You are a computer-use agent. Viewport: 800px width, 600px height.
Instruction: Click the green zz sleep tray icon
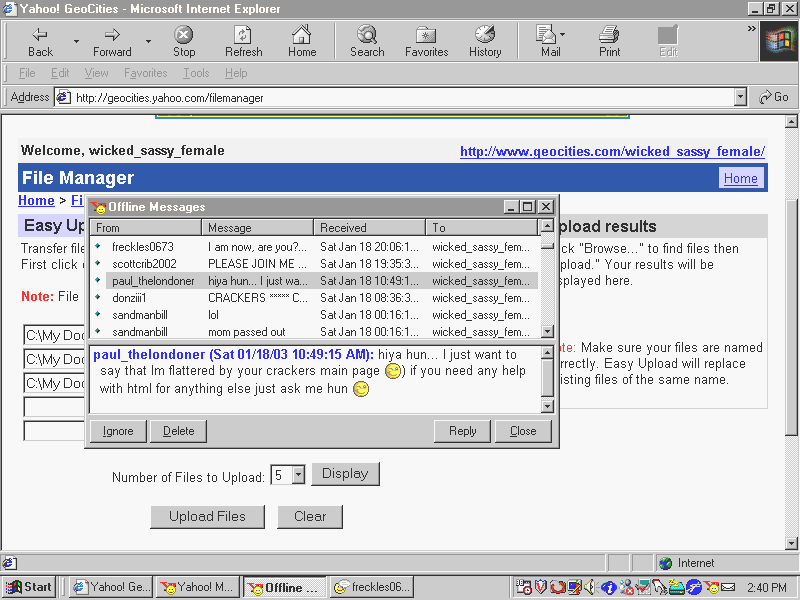[x=677, y=587]
